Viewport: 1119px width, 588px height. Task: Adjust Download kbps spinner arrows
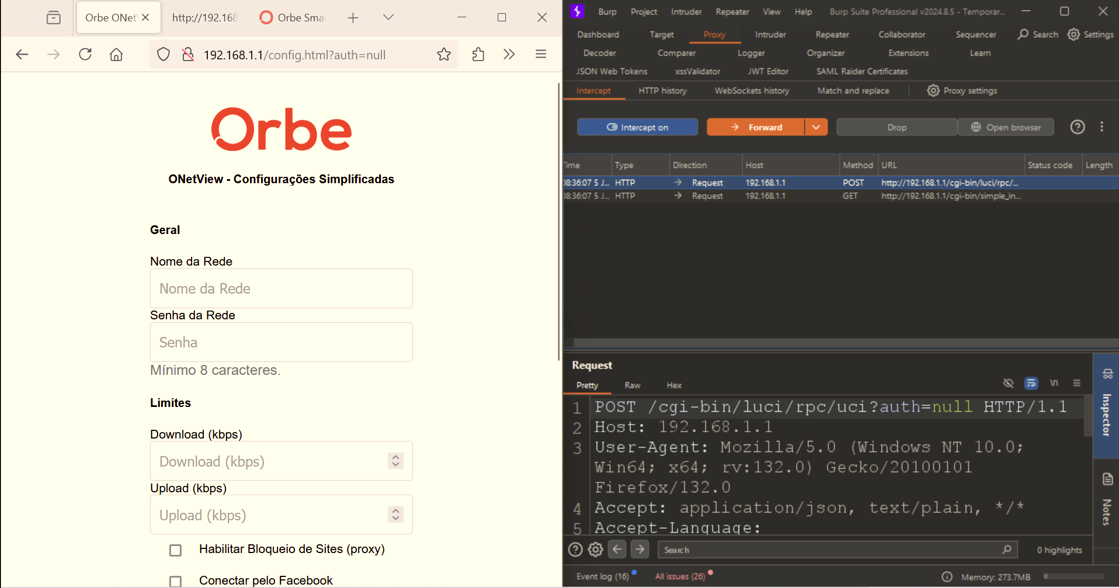(395, 461)
